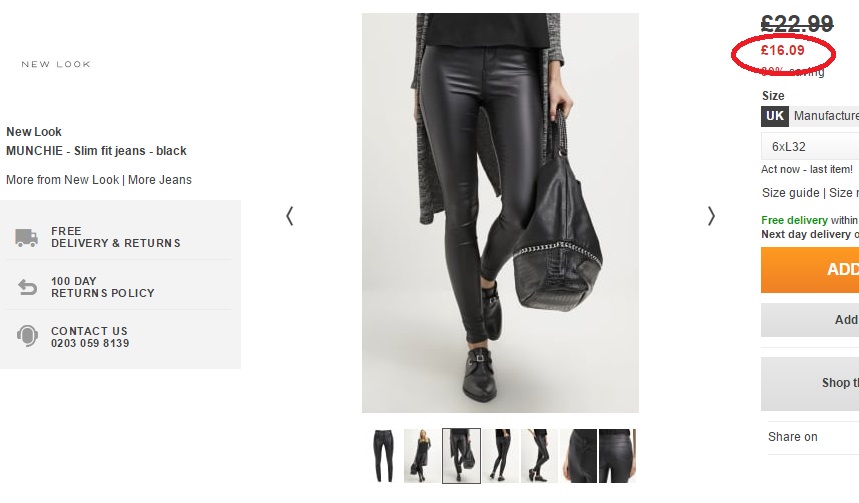Click the Shop the look button
The width and height of the screenshot is (859, 503).
(810, 384)
